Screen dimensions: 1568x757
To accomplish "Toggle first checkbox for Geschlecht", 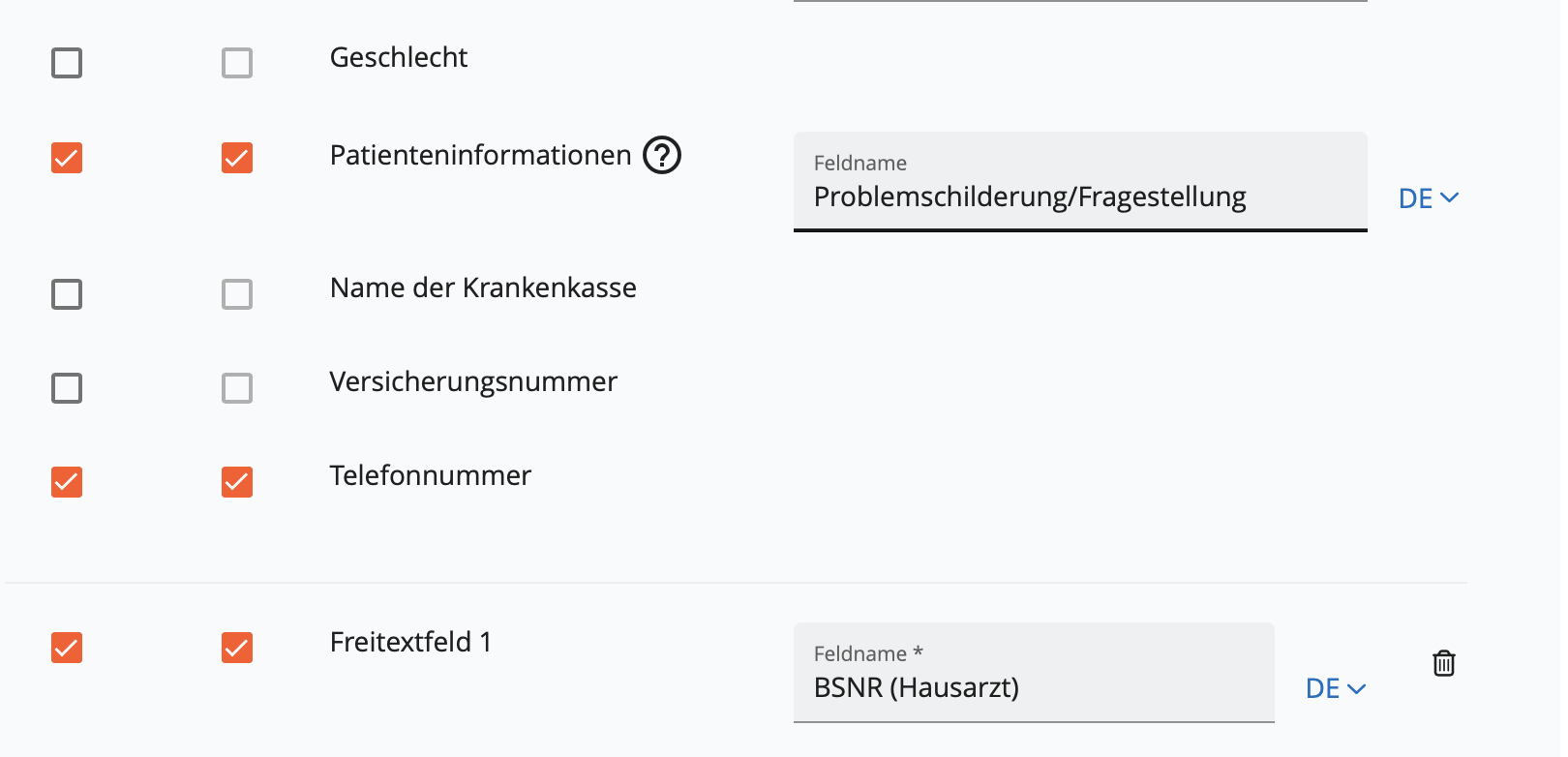I will pos(67,63).
